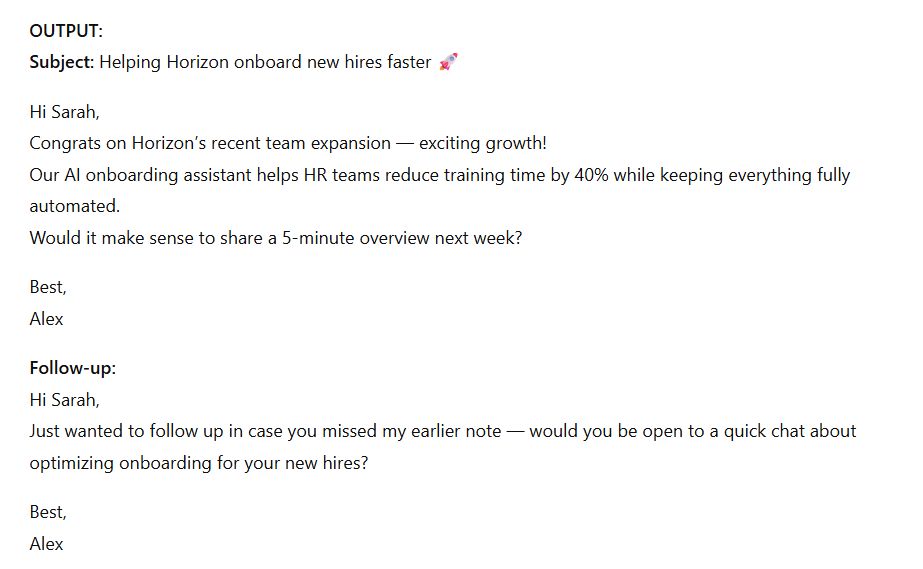923x569 pixels.
Task: Click the 'Congrats on Horizon's recent team expansion' line
Action: (x=210, y=143)
